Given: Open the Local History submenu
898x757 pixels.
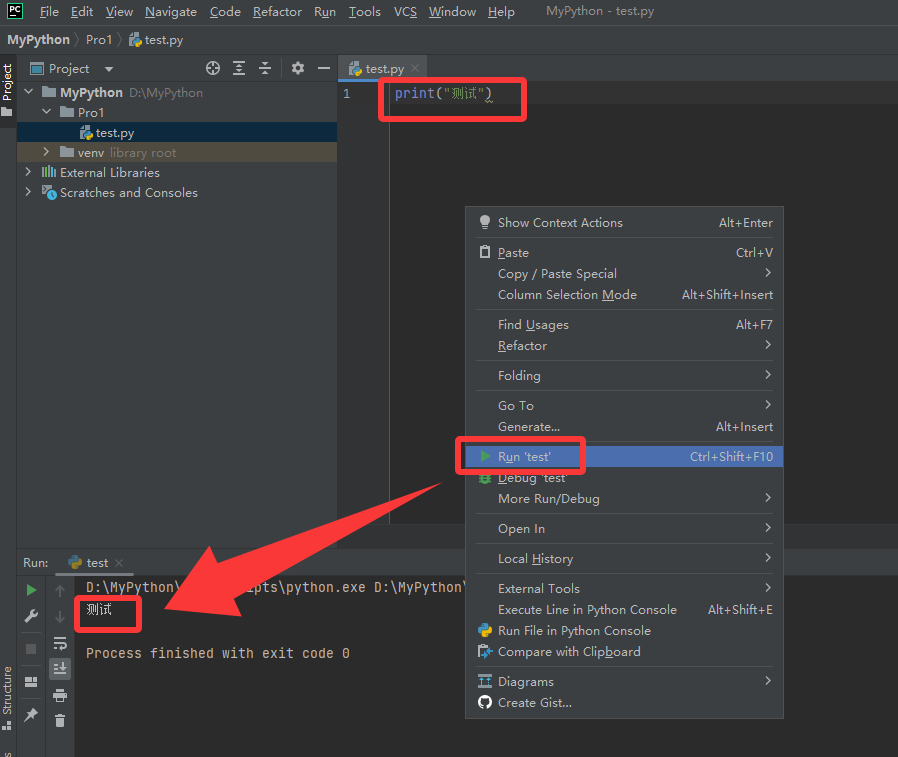Looking at the screenshot, I should coord(624,559).
